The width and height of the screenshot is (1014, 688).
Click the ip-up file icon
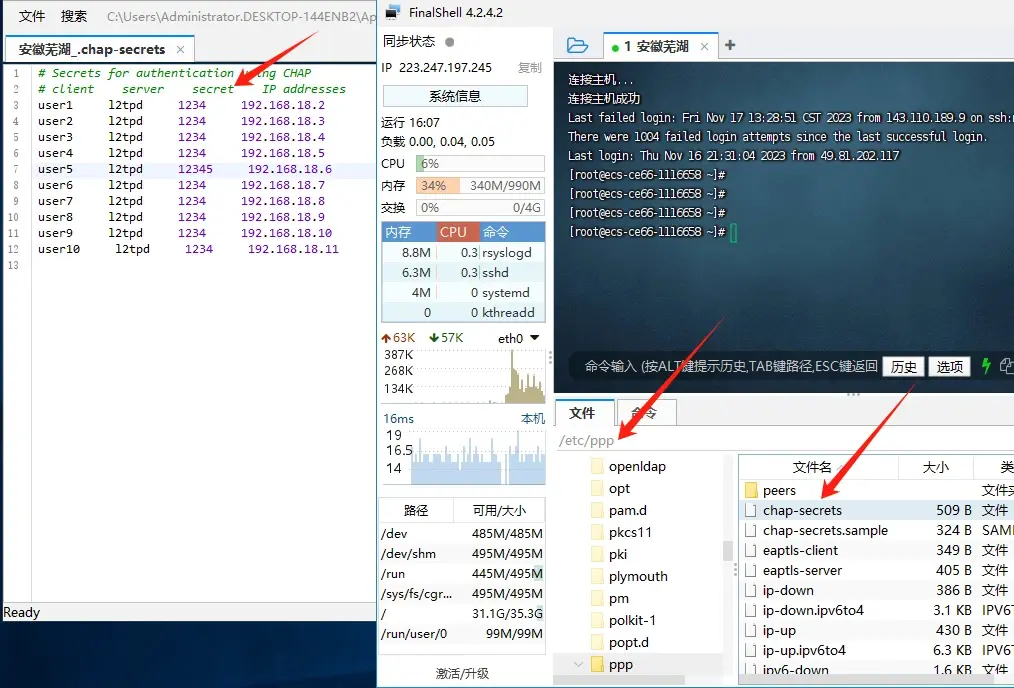coord(750,630)
